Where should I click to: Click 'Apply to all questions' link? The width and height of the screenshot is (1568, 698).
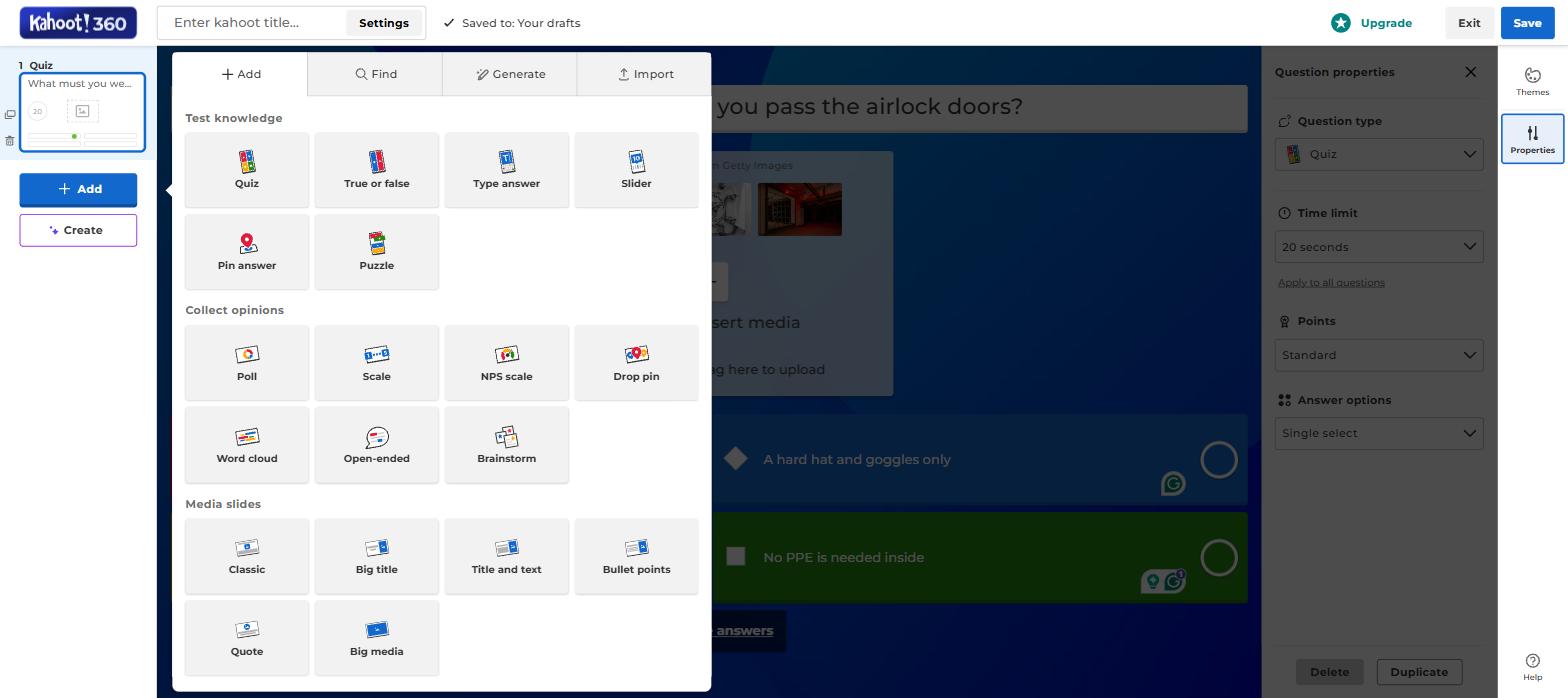tap(1331, 283)
